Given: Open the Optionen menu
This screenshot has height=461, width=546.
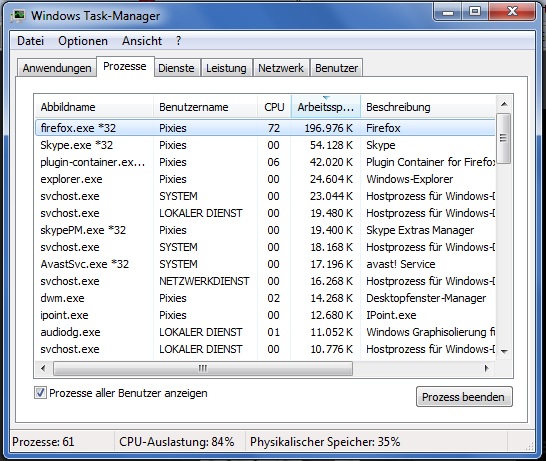Looking at the screenshot, I should (x=83, y=41).
